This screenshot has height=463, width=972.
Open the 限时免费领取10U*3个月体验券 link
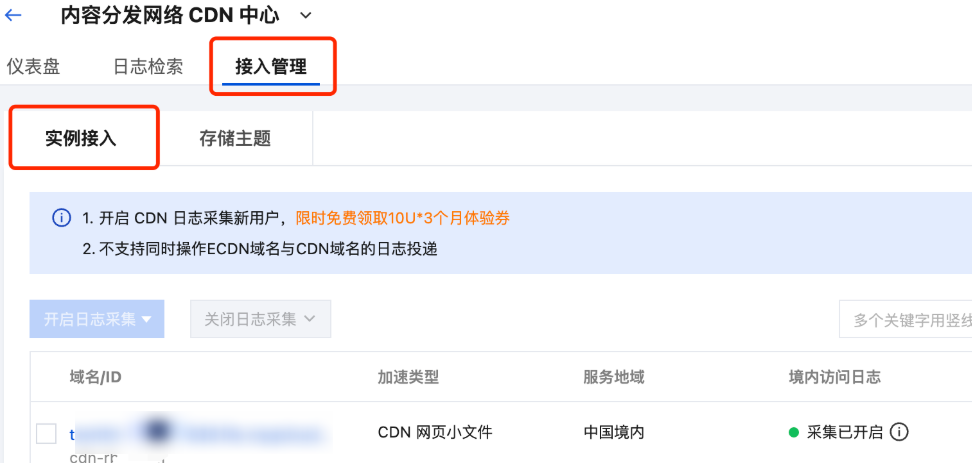(x=408, y=218)
